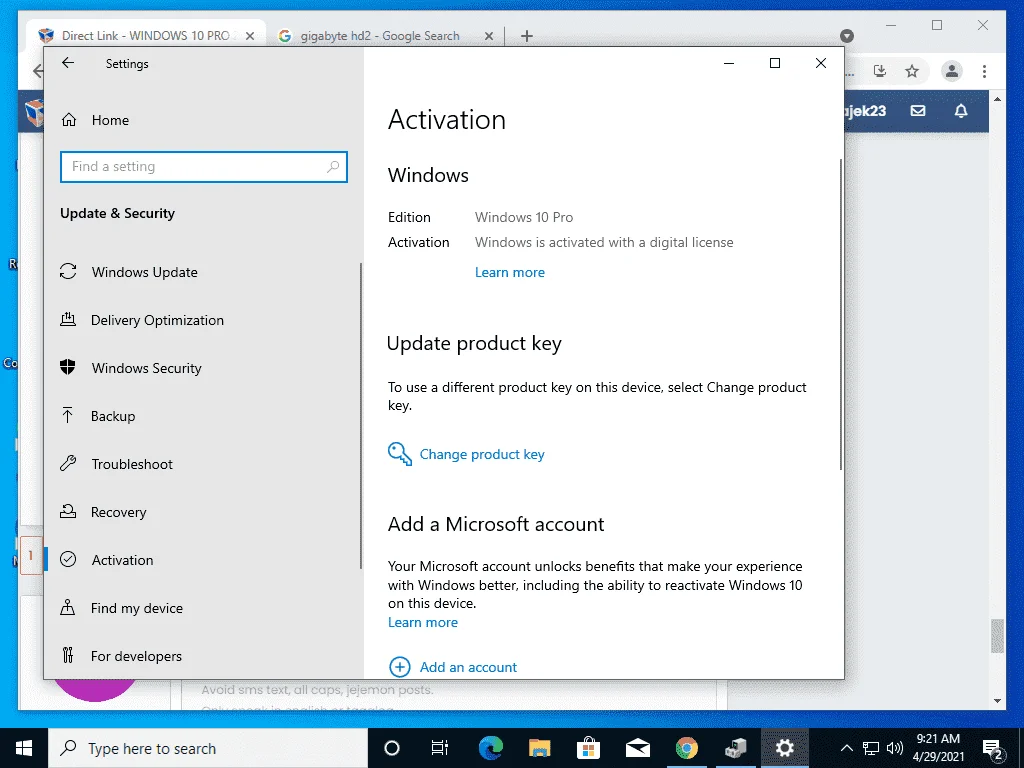Open Find my device settings
This screenshot has width=1024, height=768.
(121, 608)
